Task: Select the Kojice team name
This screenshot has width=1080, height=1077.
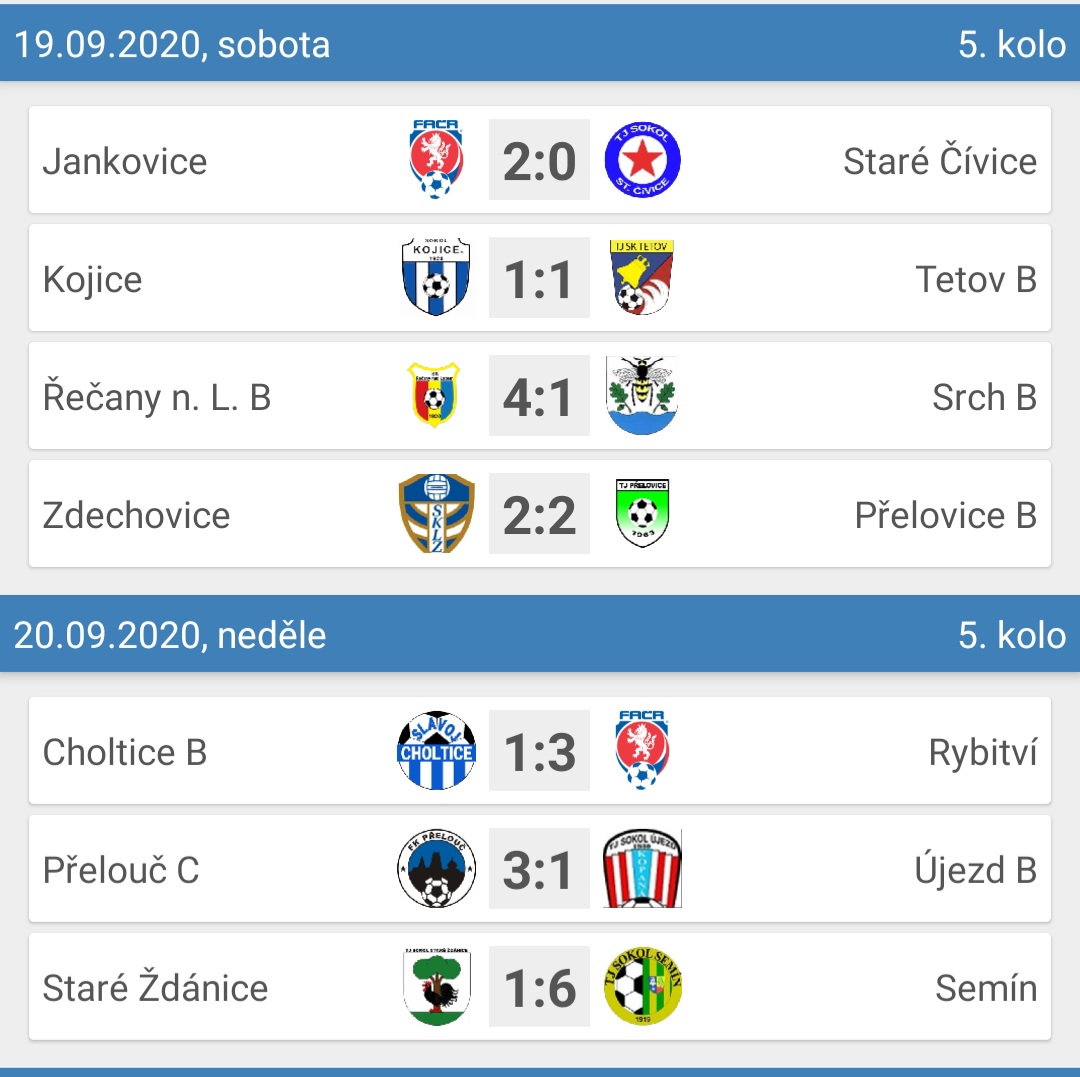Action: click(x=92, y=280)
